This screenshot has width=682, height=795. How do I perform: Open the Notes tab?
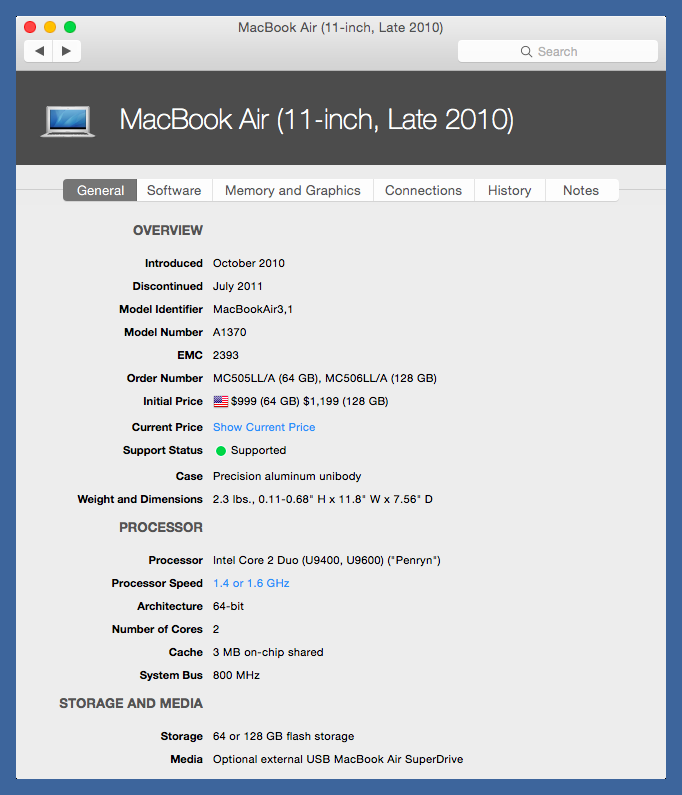(x=580, y=190)
